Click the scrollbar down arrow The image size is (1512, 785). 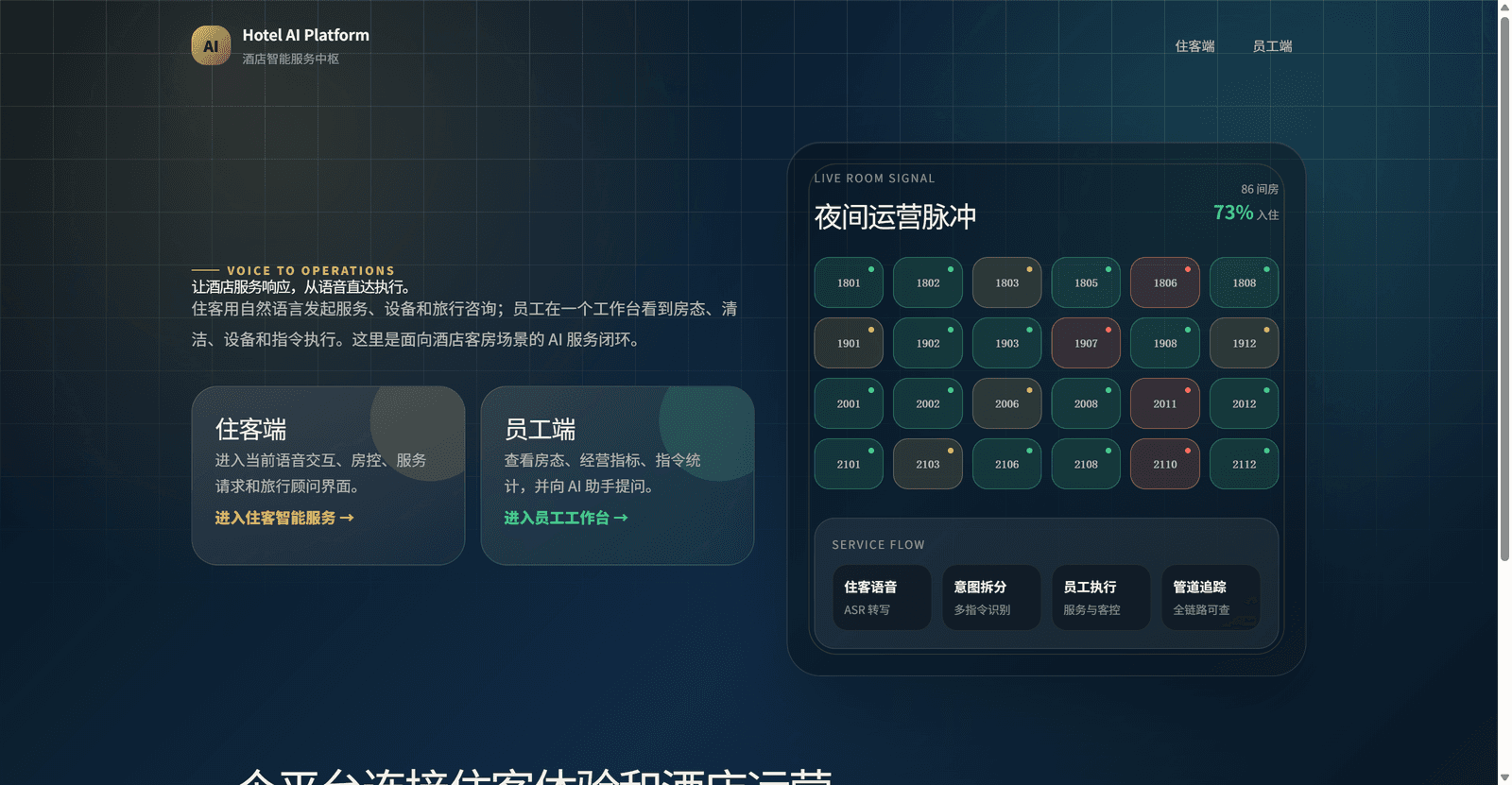click(x=1504, y=777)
